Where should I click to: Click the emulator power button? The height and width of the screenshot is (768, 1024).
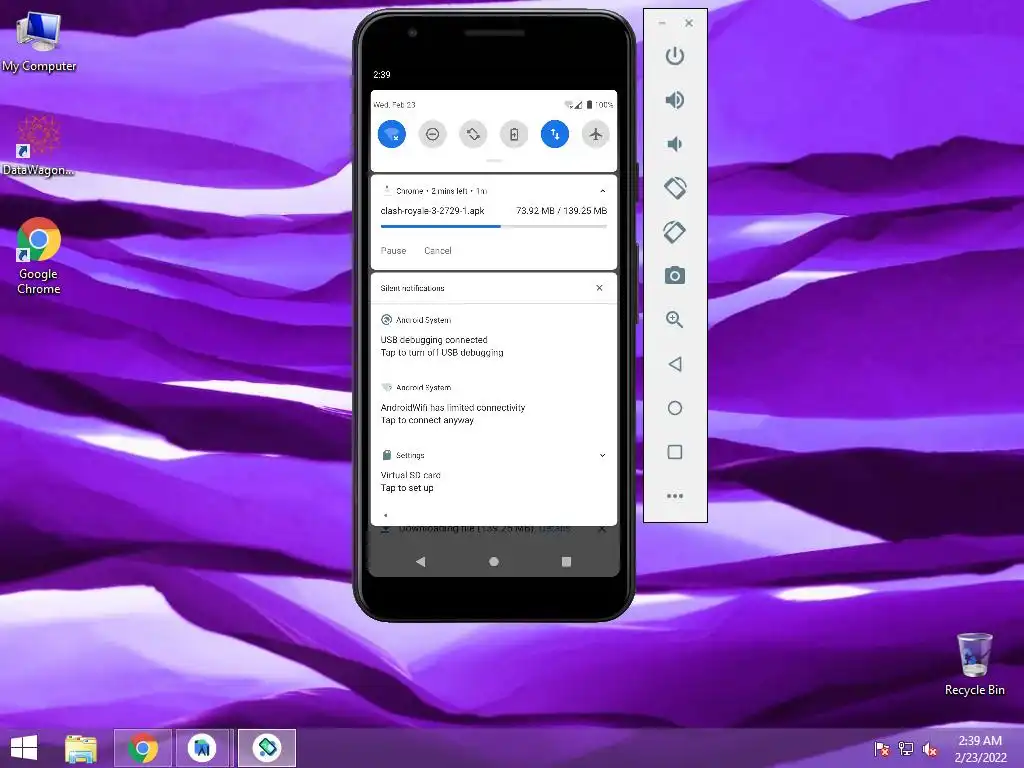tap(675, 56)
